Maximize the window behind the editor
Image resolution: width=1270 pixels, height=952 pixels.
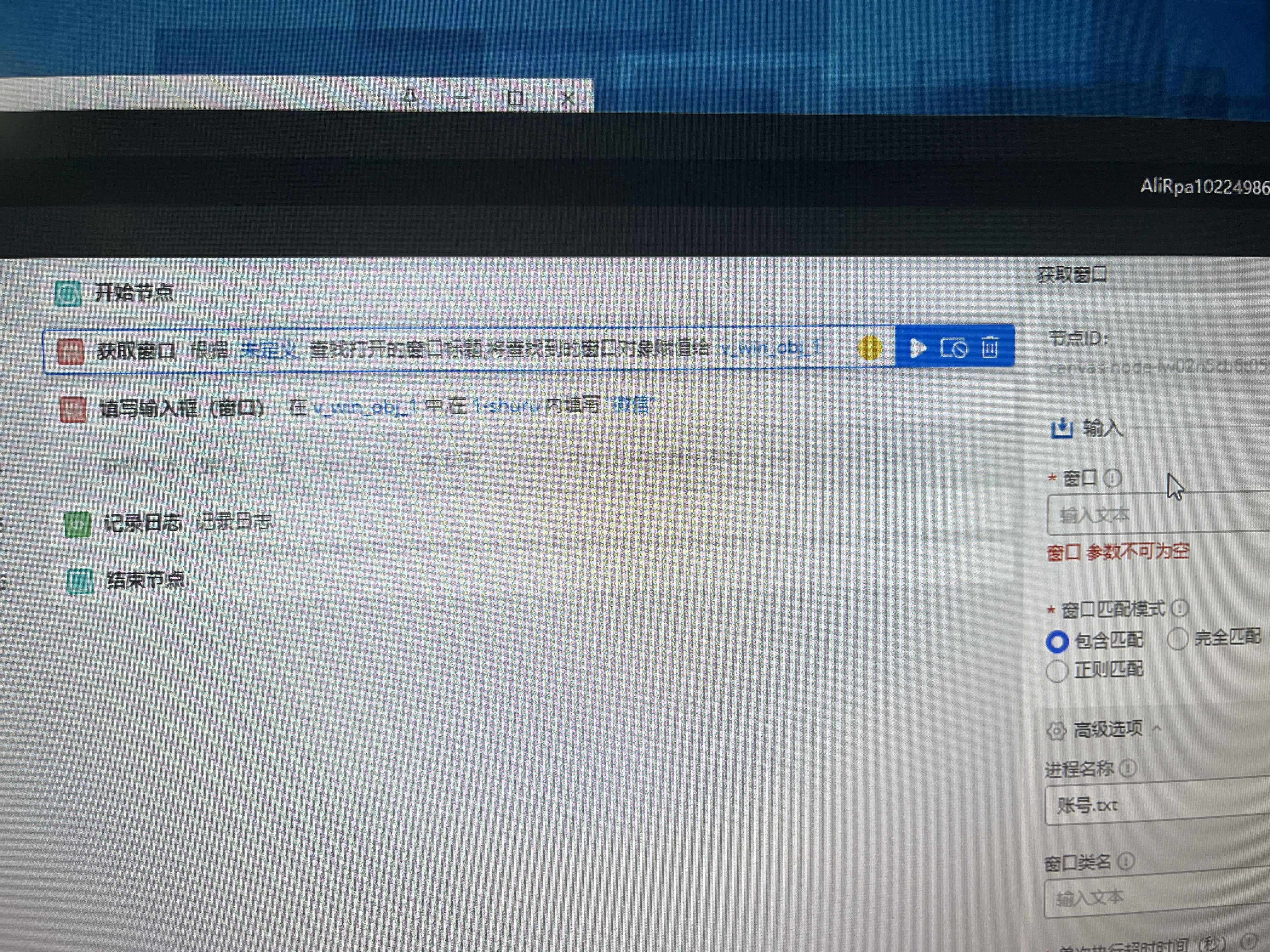pos(515,99)
